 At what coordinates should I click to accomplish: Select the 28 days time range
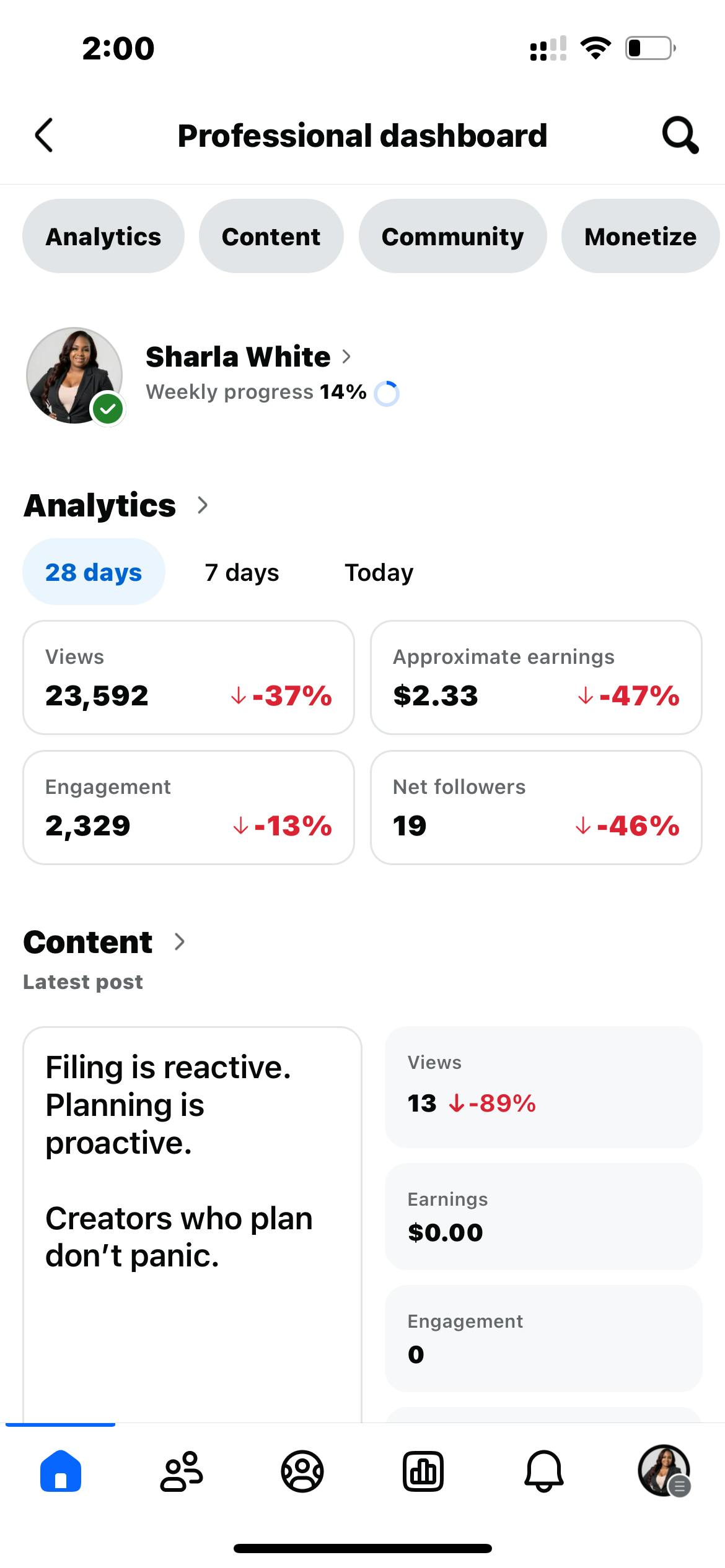pyautogui.click(x=94, y=572)
